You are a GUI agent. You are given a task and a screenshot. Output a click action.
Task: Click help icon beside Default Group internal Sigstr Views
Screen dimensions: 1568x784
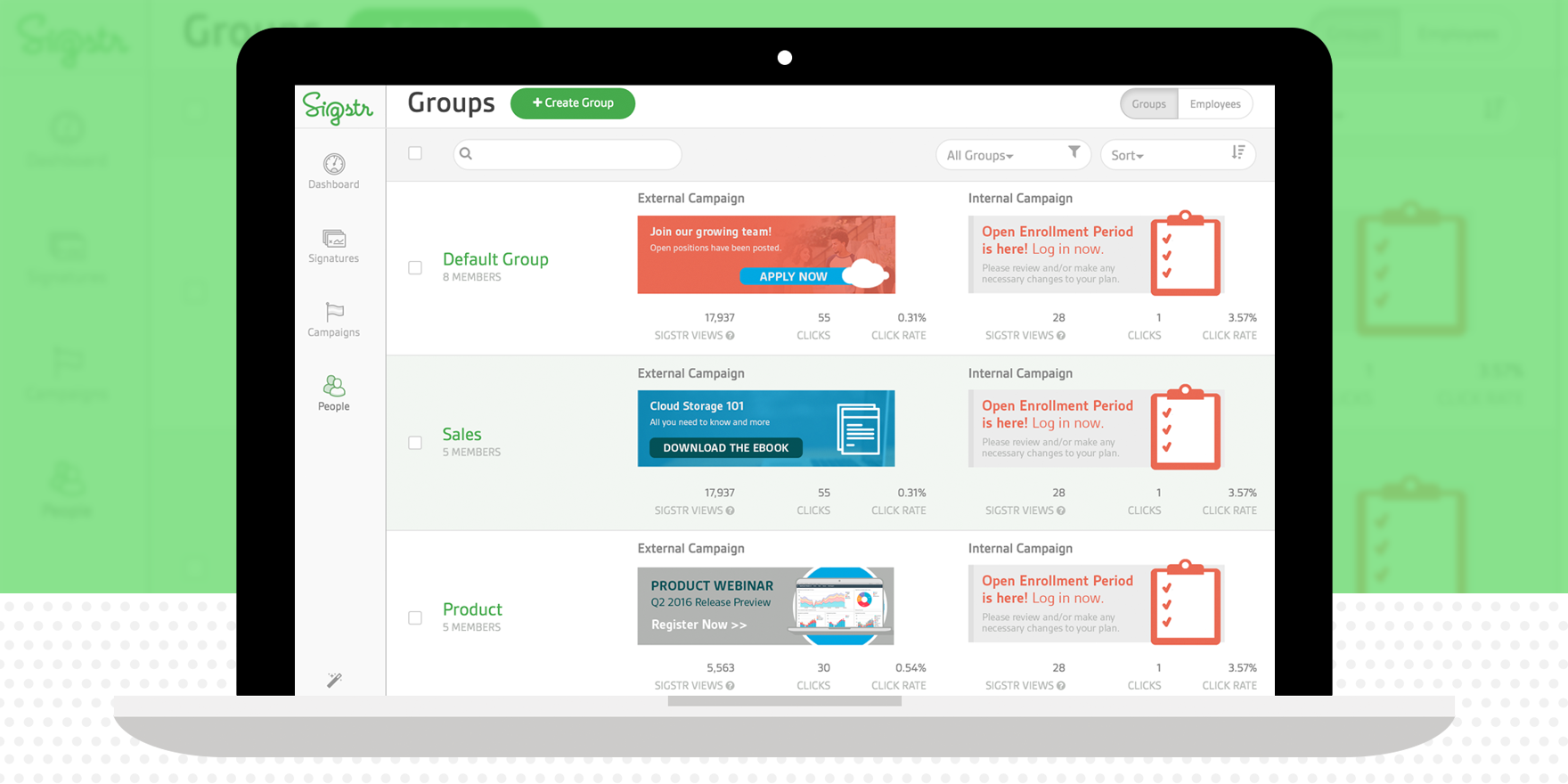tap(1061, 336)
